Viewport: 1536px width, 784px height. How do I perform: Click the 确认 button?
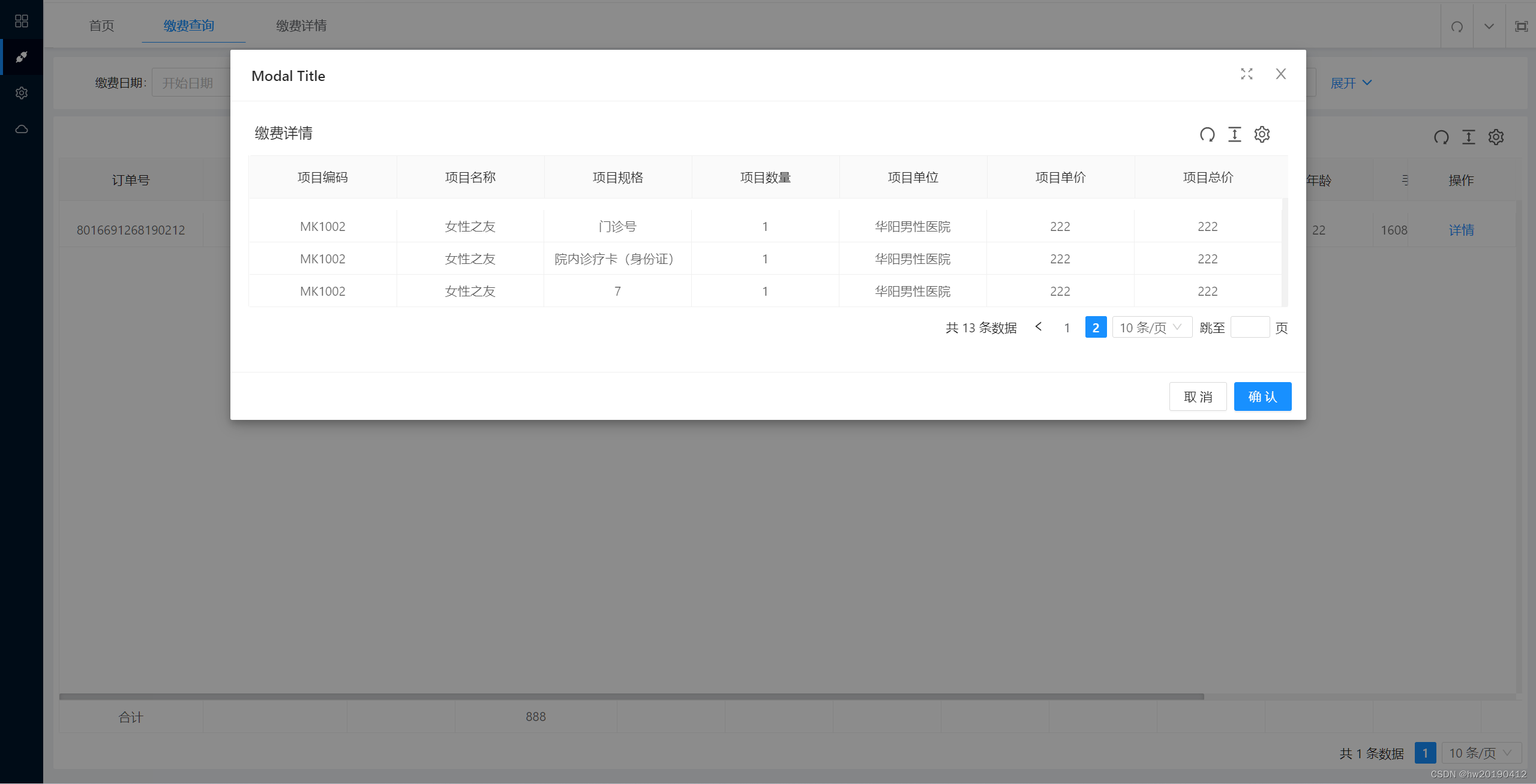(x=1262, y=396)
